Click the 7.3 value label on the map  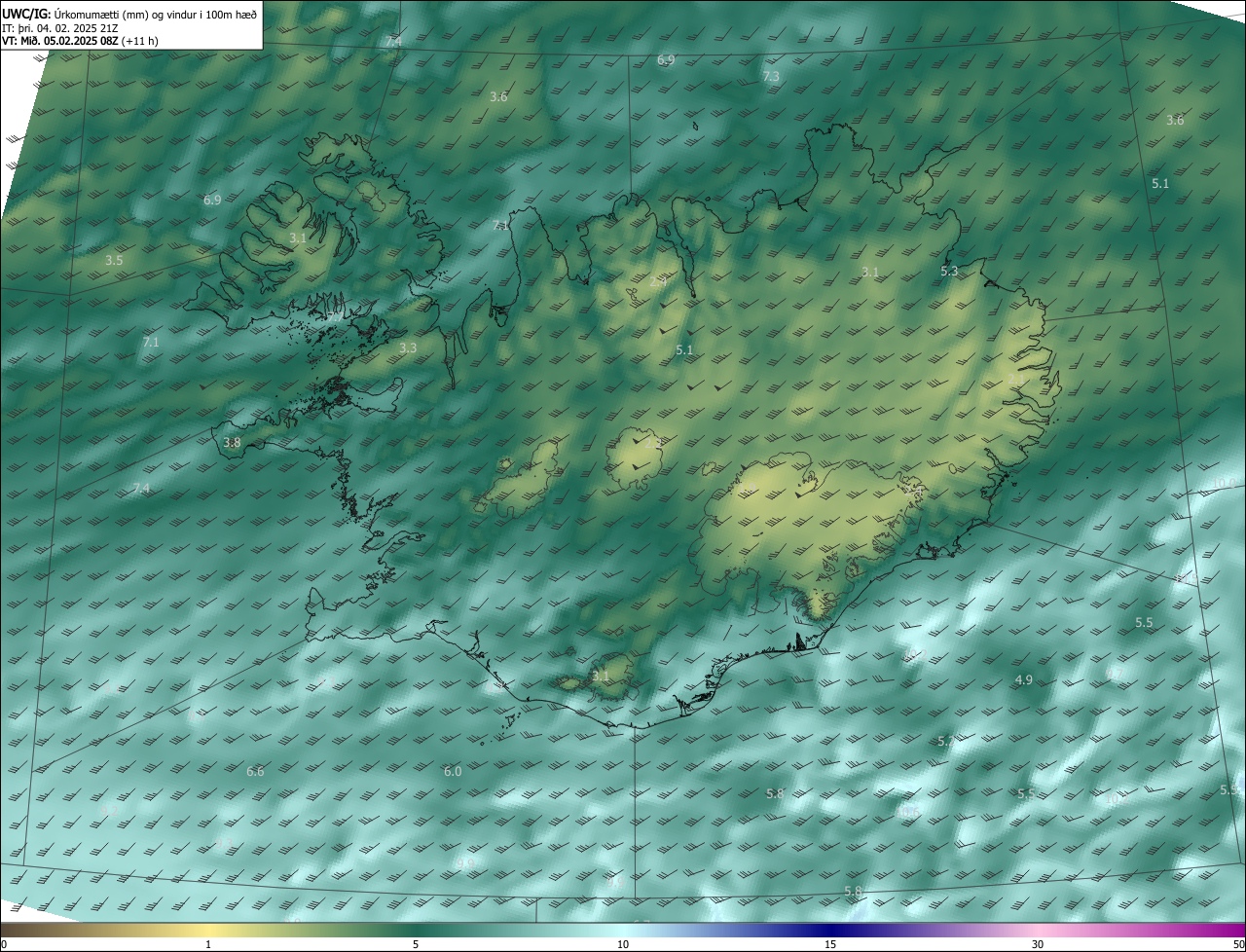pyautogui.click(x=771, y=76)
